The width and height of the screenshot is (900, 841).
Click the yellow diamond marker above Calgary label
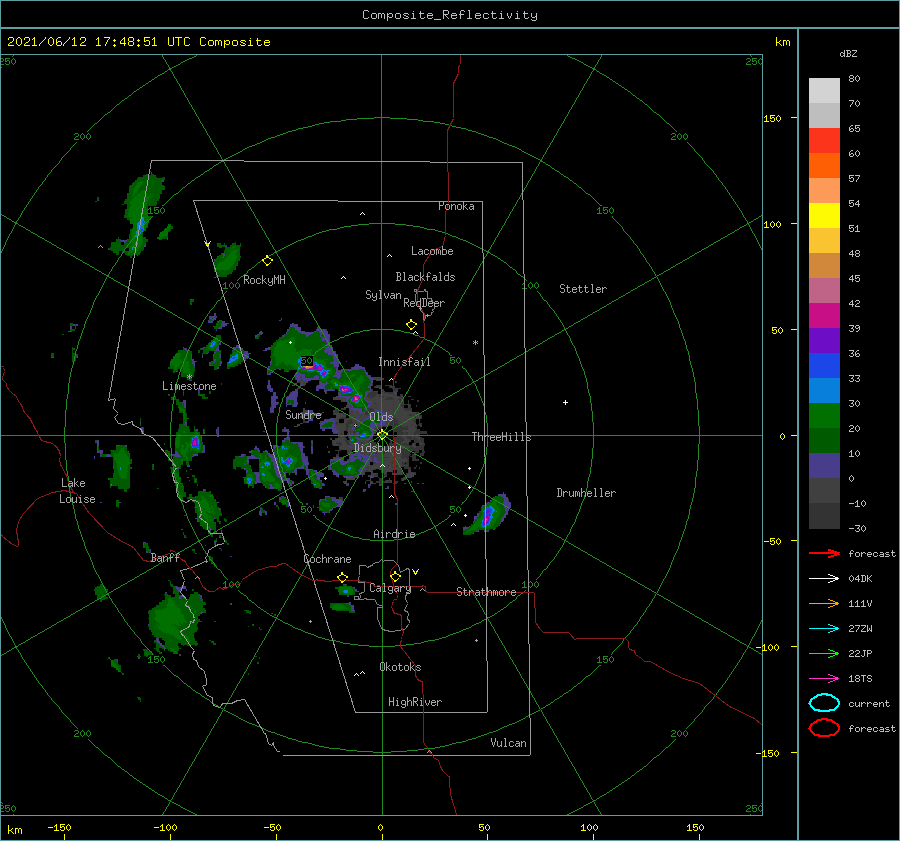coord(395,576)
